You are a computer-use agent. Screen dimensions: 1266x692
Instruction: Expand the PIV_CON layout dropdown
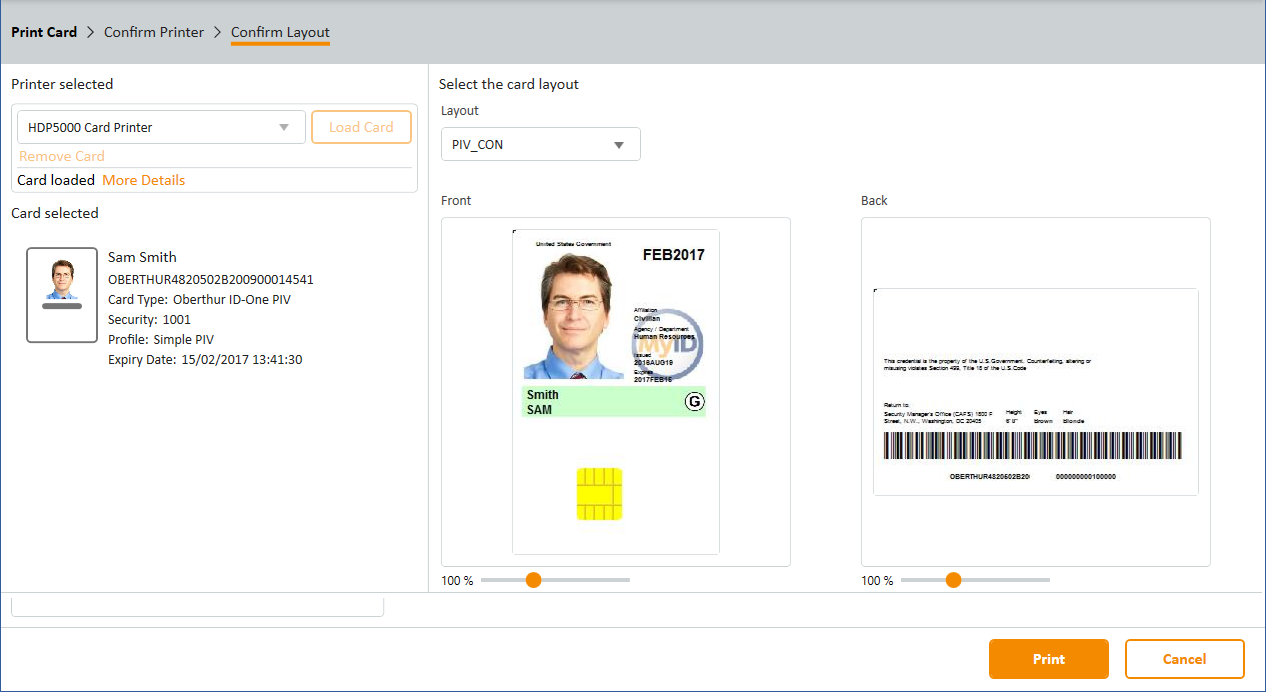pos(540,144)
